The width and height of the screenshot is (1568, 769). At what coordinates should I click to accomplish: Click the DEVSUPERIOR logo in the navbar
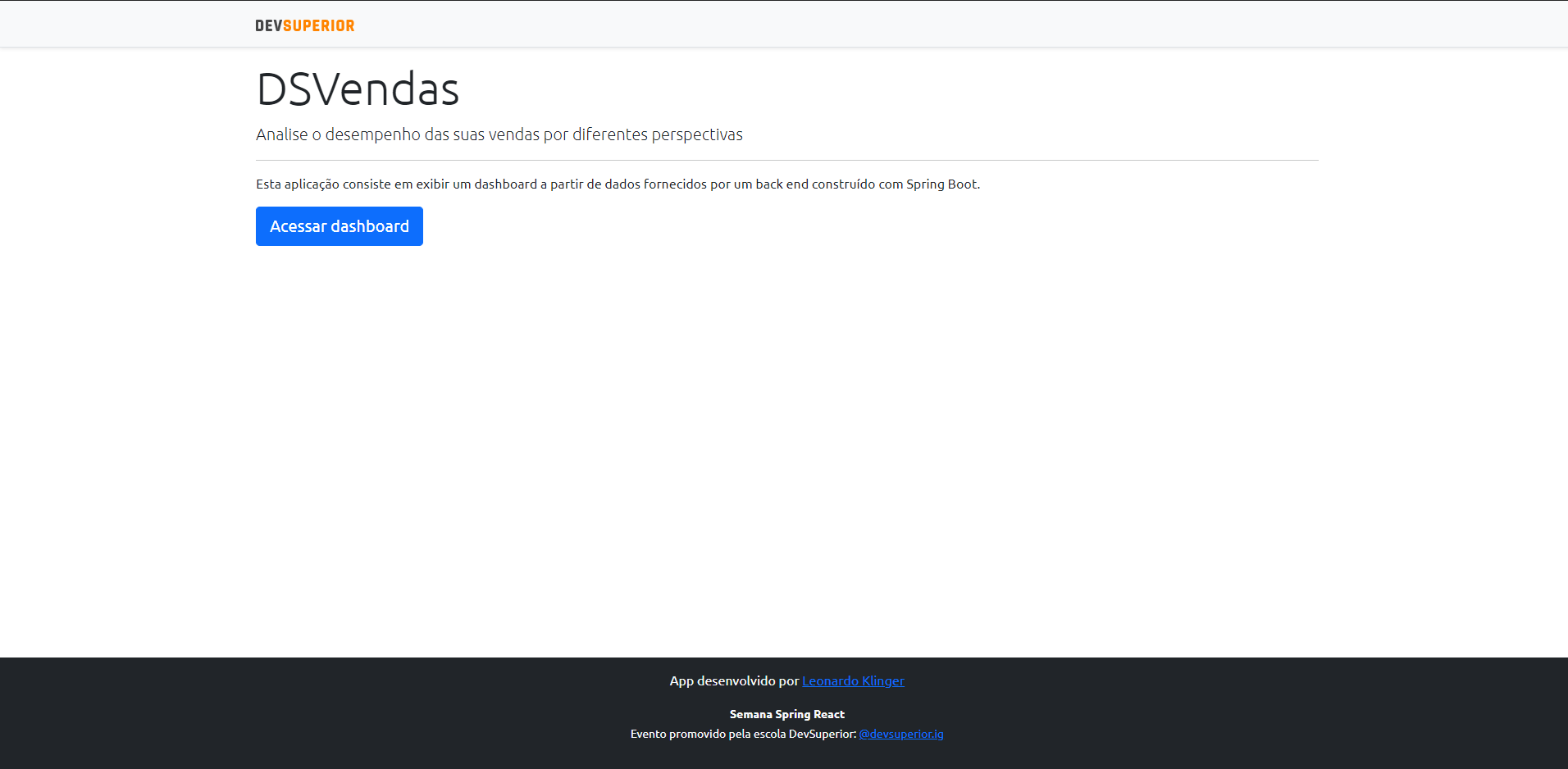point(304,25)
